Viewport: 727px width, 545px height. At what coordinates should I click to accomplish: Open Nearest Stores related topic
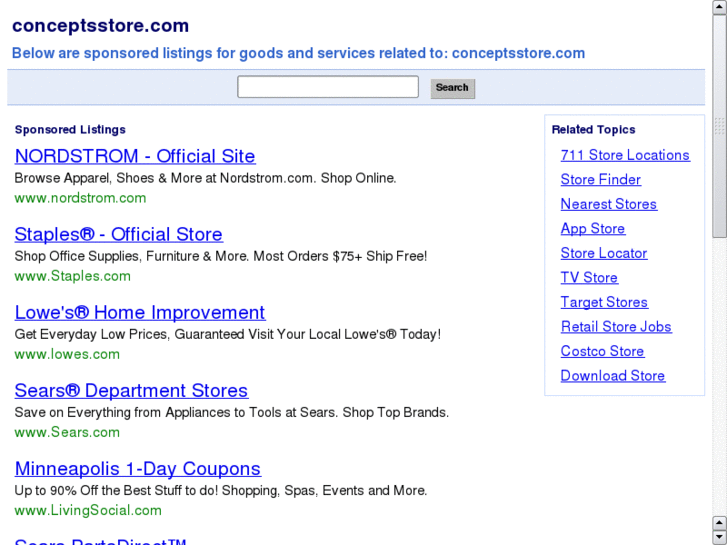[x=608, y=204]
